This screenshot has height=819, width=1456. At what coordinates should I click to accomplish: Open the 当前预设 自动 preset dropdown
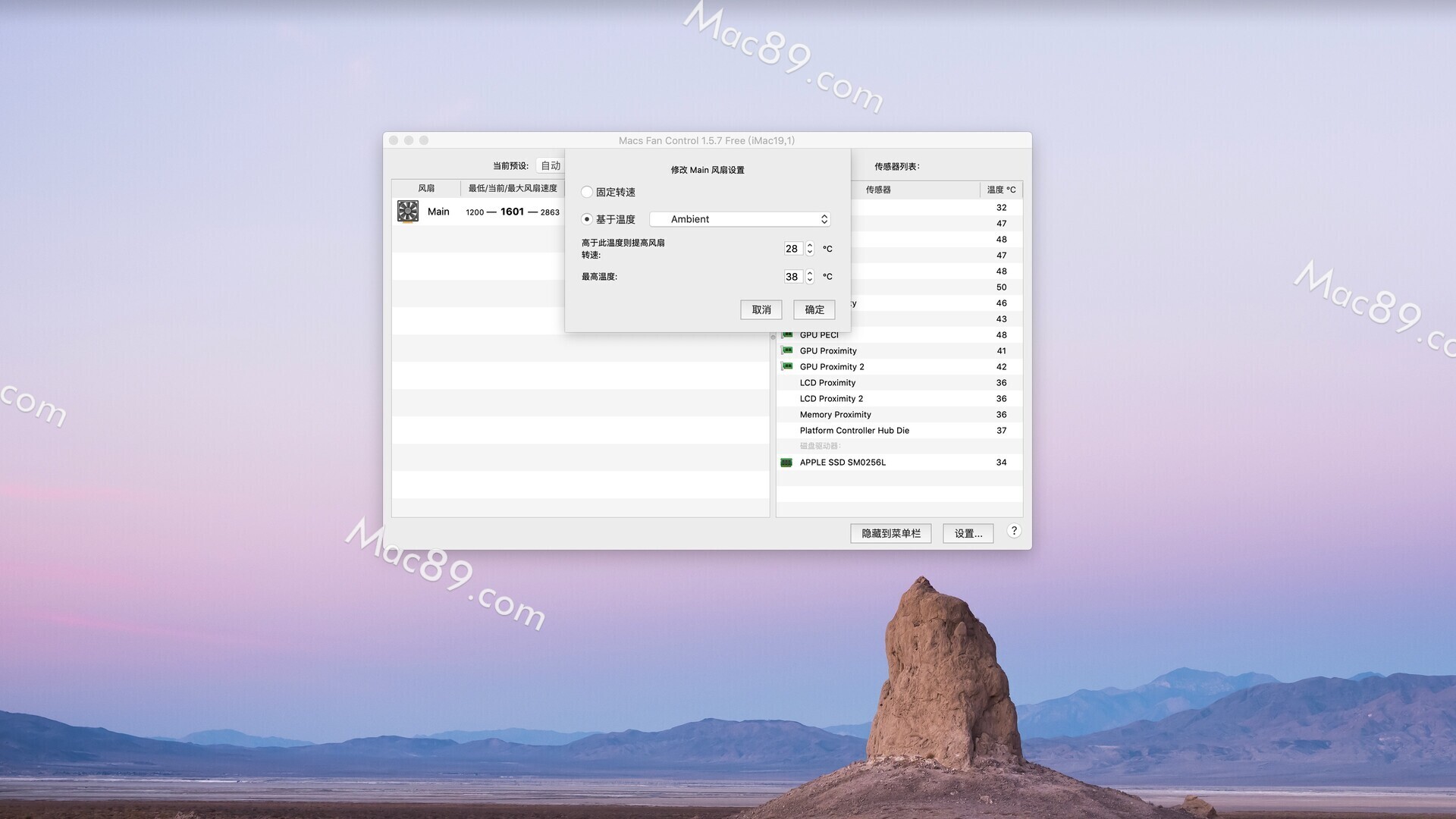(x=551, y=165)
